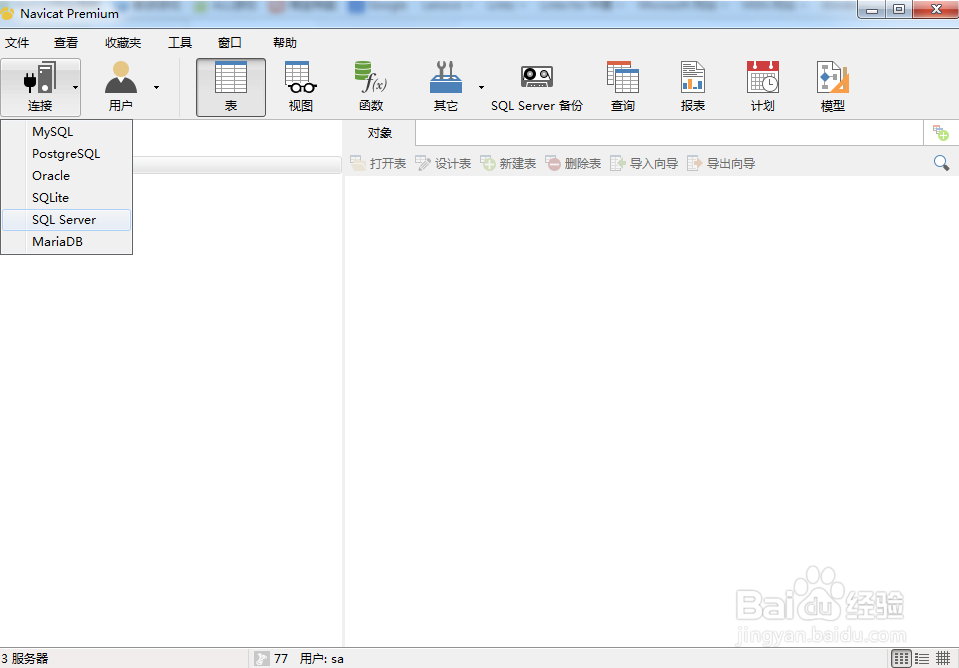Click the search magnifier icon

pos(941,163)
